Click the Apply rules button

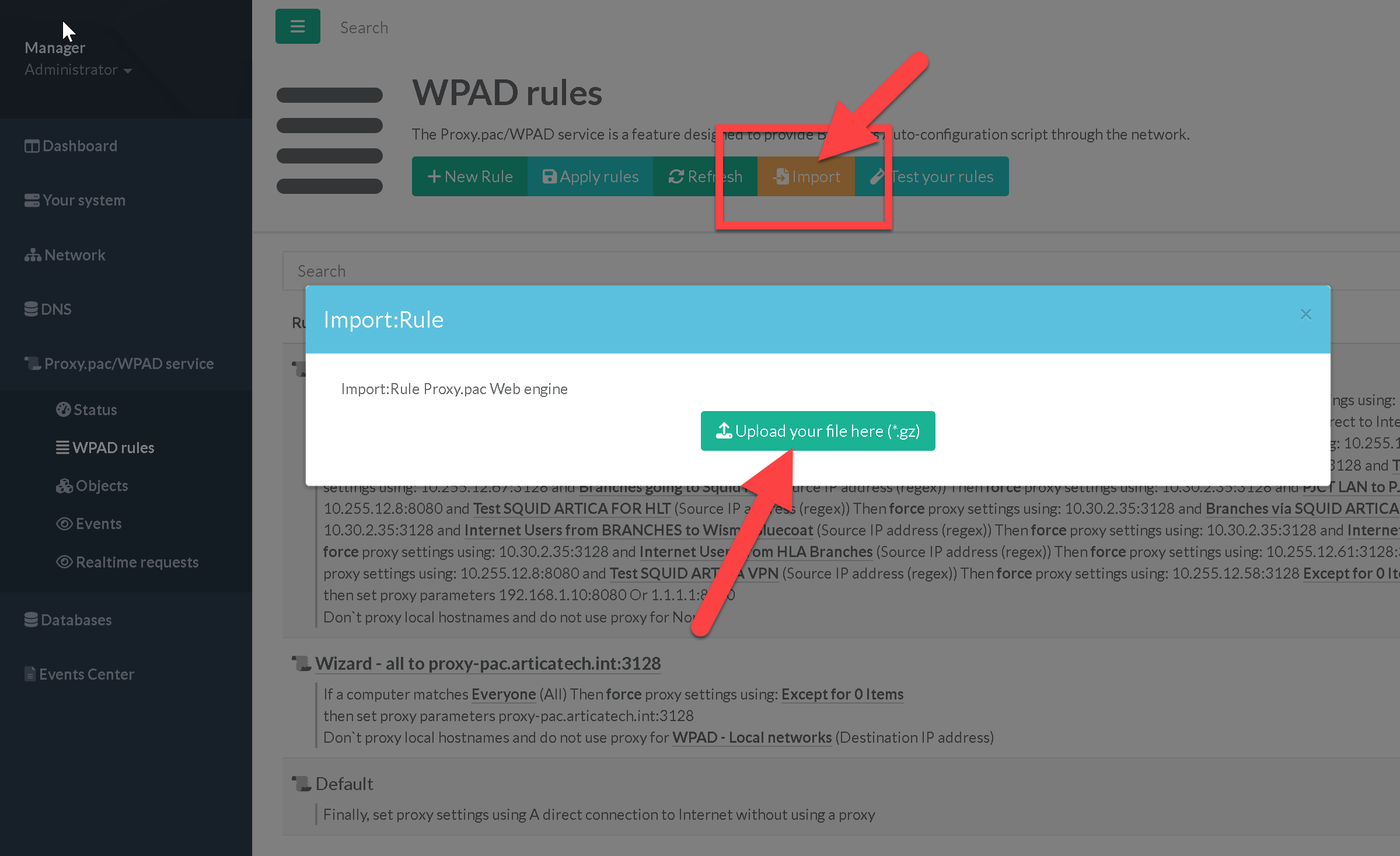point(590,176)
